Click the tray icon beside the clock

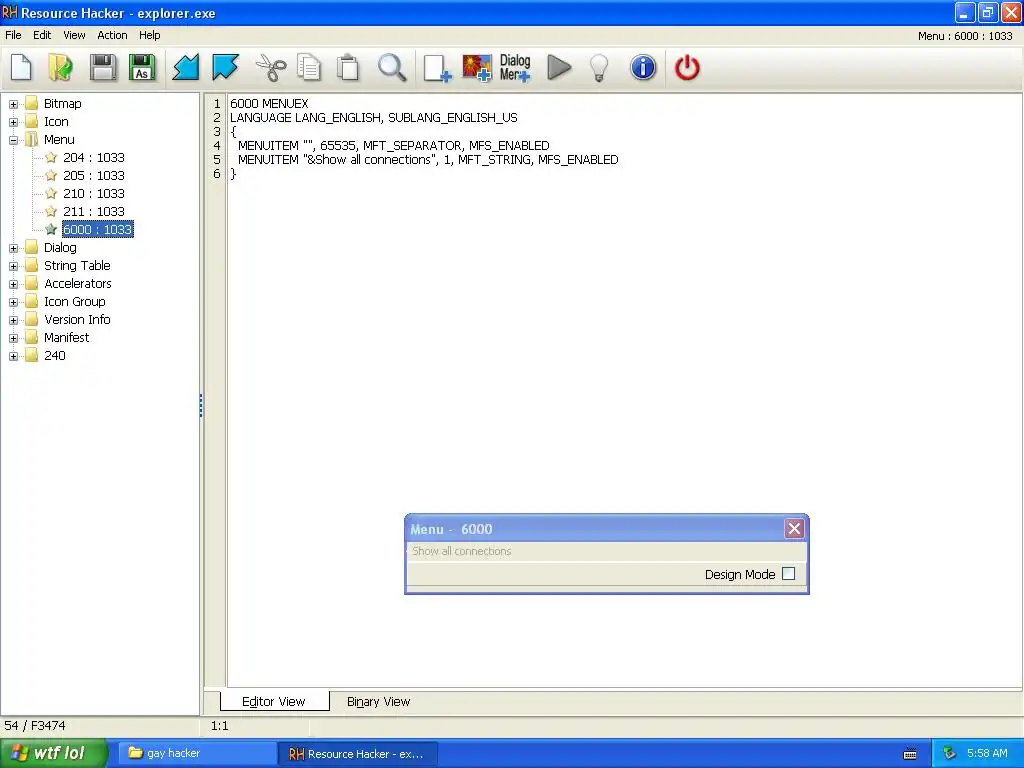click(950, 753)
